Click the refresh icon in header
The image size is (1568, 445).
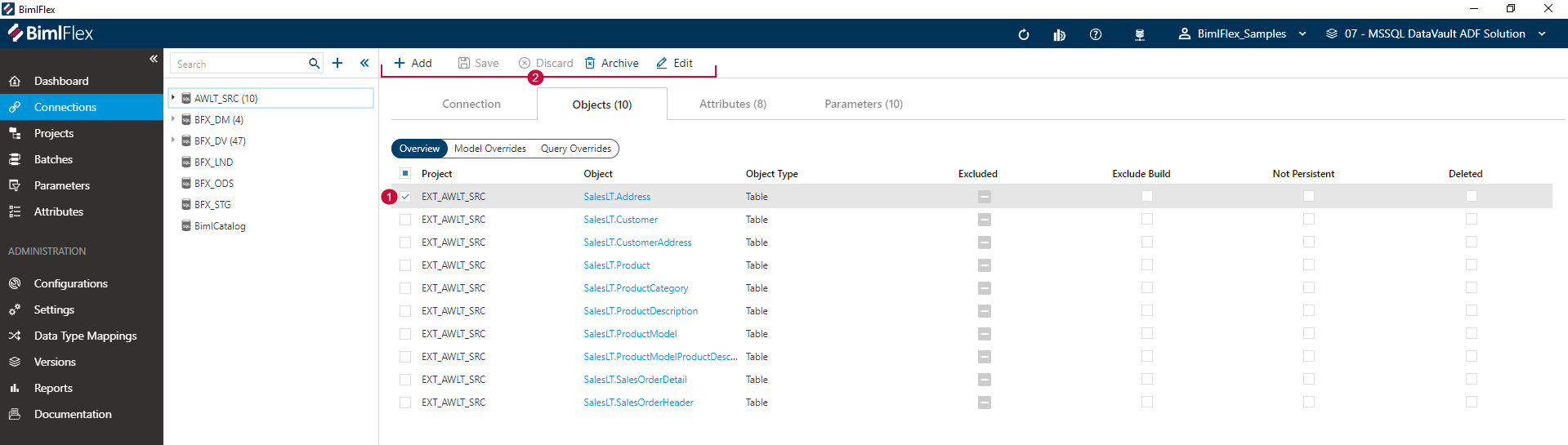1023,34
